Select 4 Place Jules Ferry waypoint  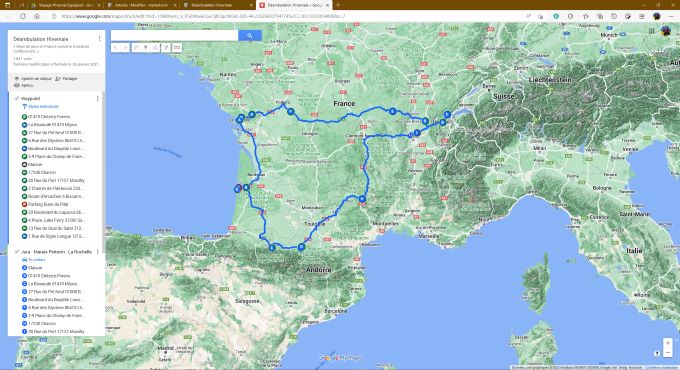56,220
